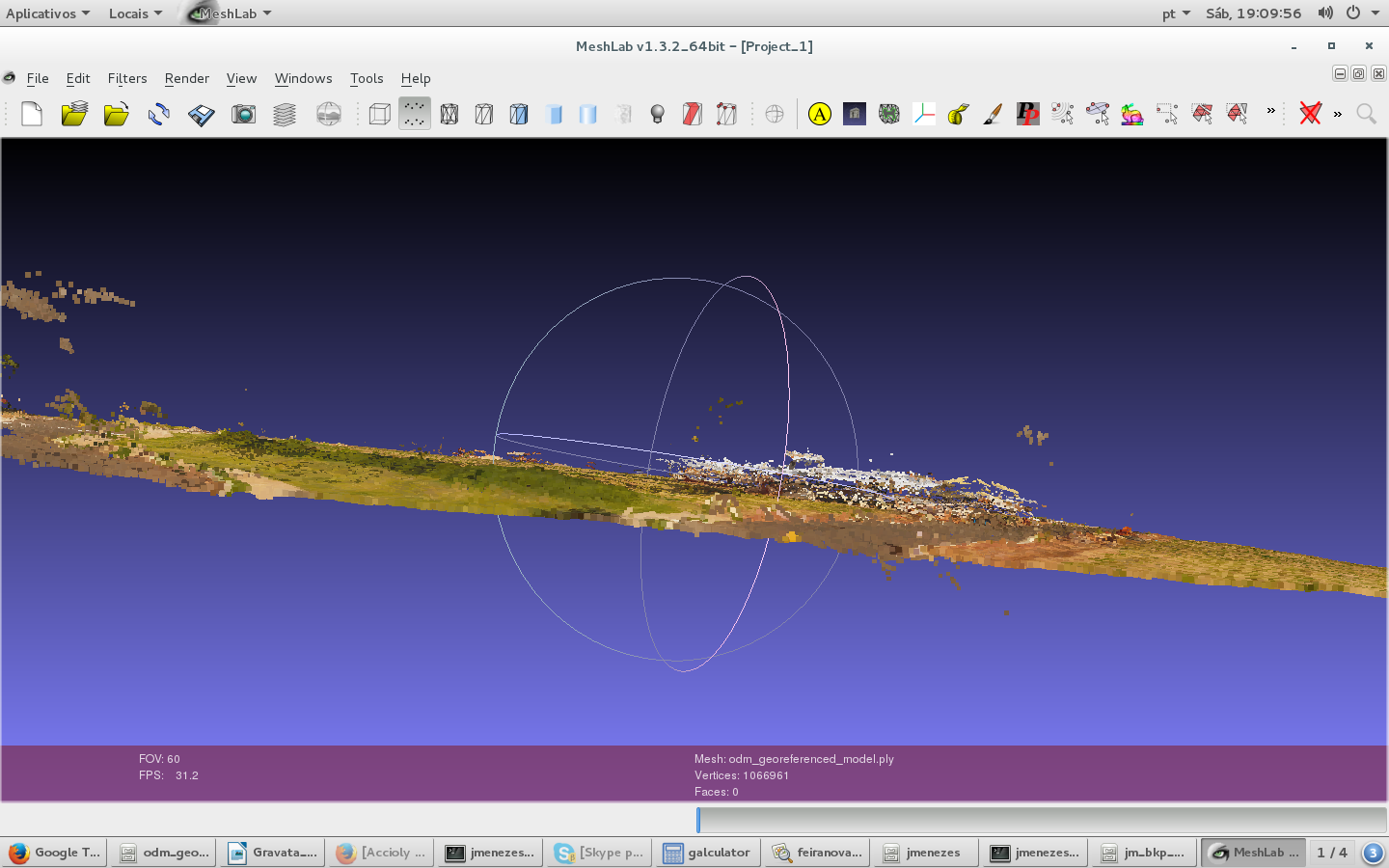
Task: Take a viewport snapshot with the camera icon
Action: coord(243,114)
